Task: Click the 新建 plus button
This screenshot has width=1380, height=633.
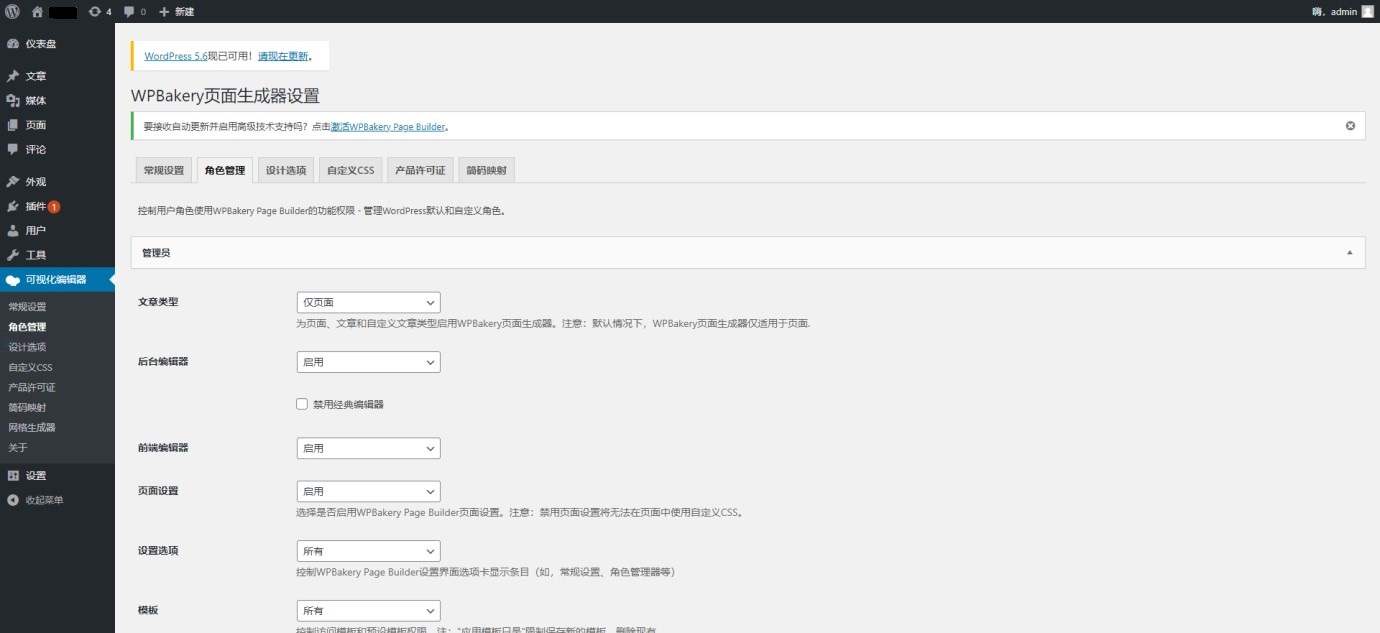Action: 176,12
